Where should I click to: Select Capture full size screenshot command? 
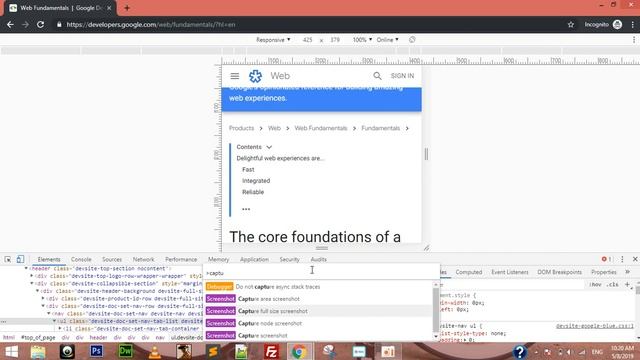click(319, 311)
